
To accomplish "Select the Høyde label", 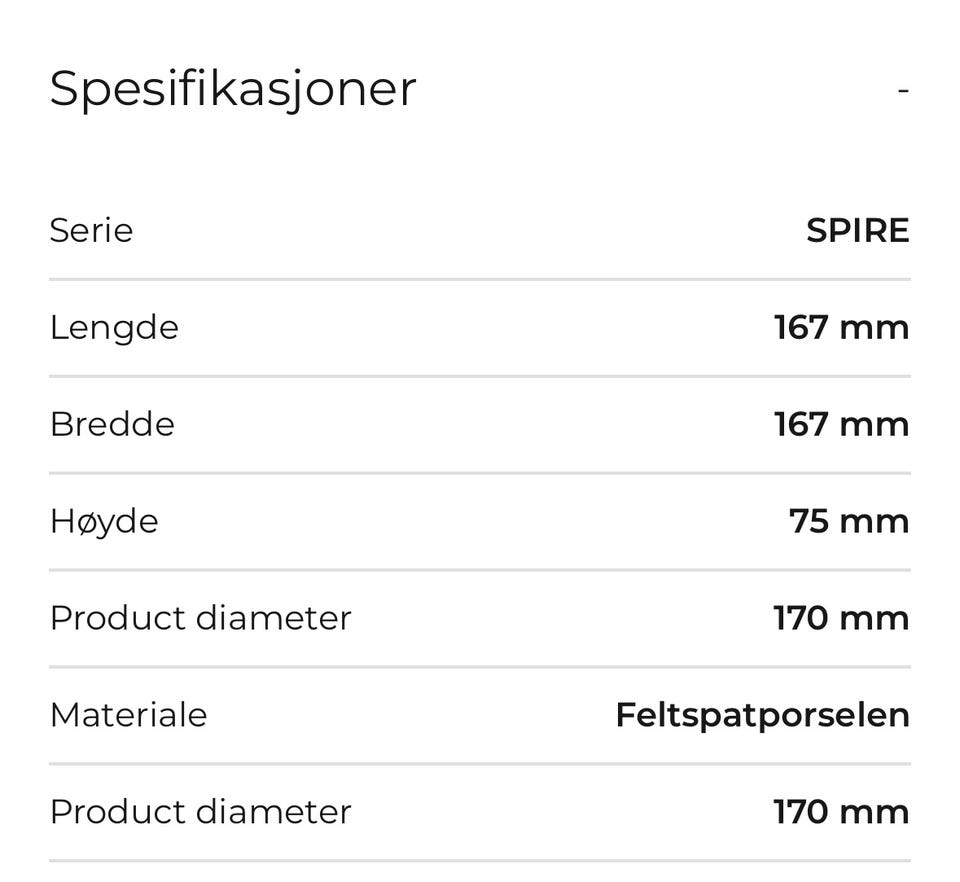I will coord(104,522).
